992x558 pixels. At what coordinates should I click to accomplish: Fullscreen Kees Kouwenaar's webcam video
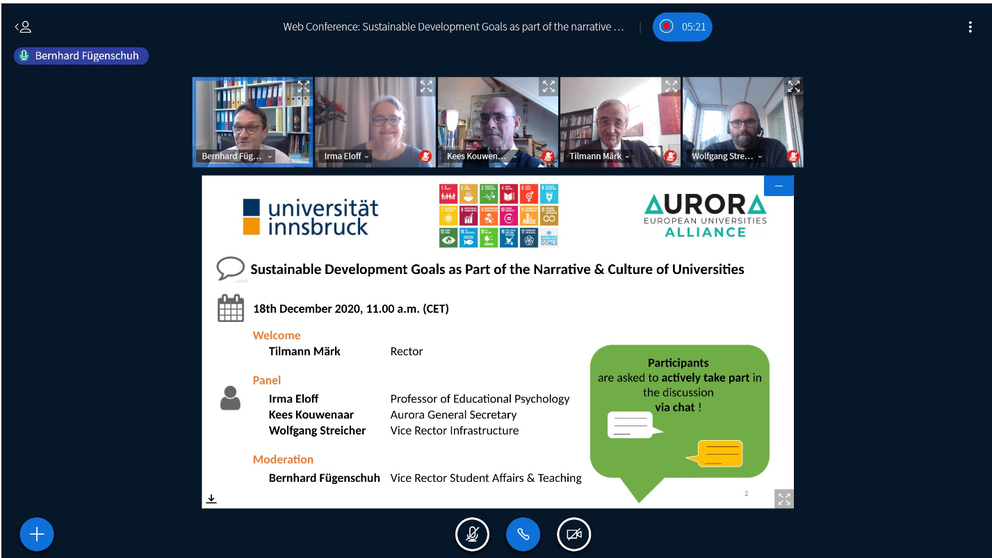click(548, 87)
